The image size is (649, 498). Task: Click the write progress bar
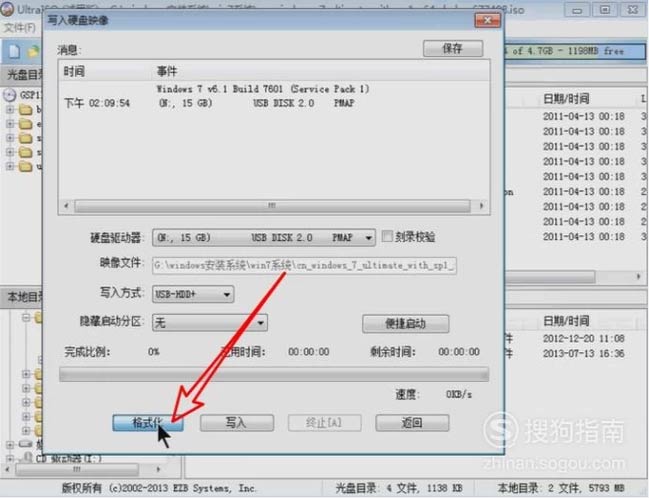[274, 374]
